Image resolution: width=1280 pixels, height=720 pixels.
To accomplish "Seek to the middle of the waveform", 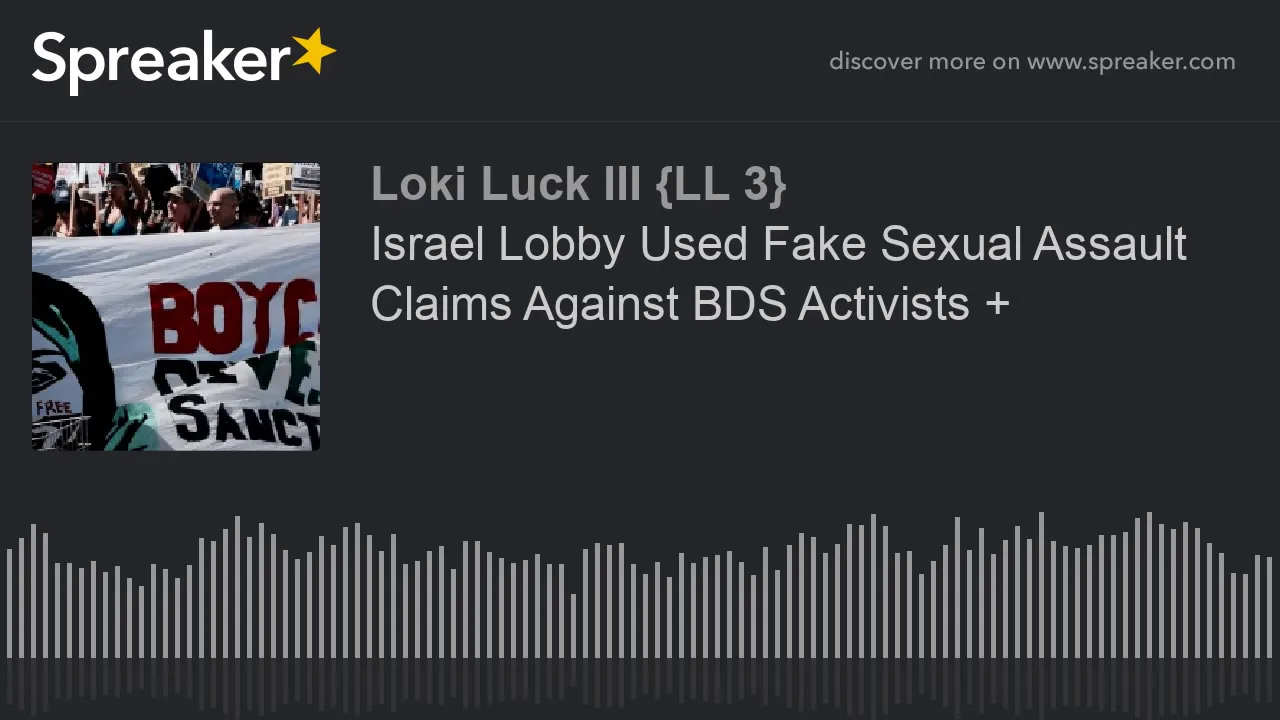I will [x=640, y=588].
